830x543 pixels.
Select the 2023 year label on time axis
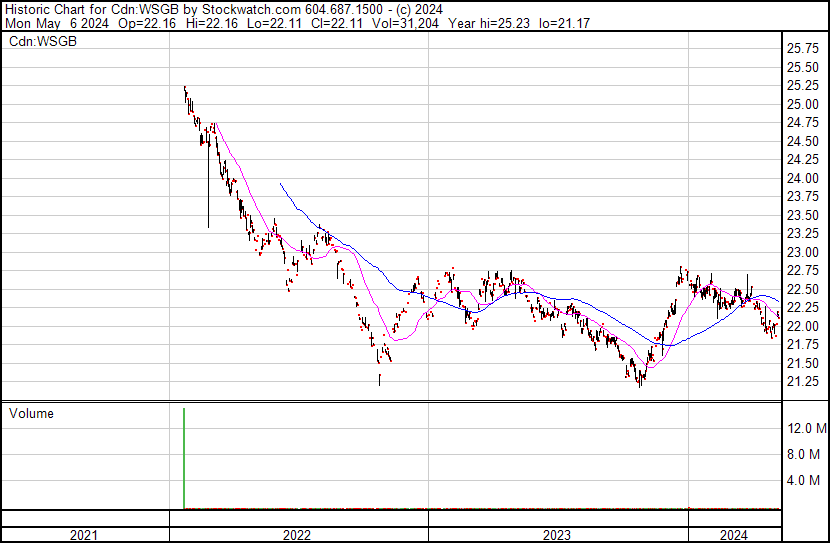tap(557, 535)
